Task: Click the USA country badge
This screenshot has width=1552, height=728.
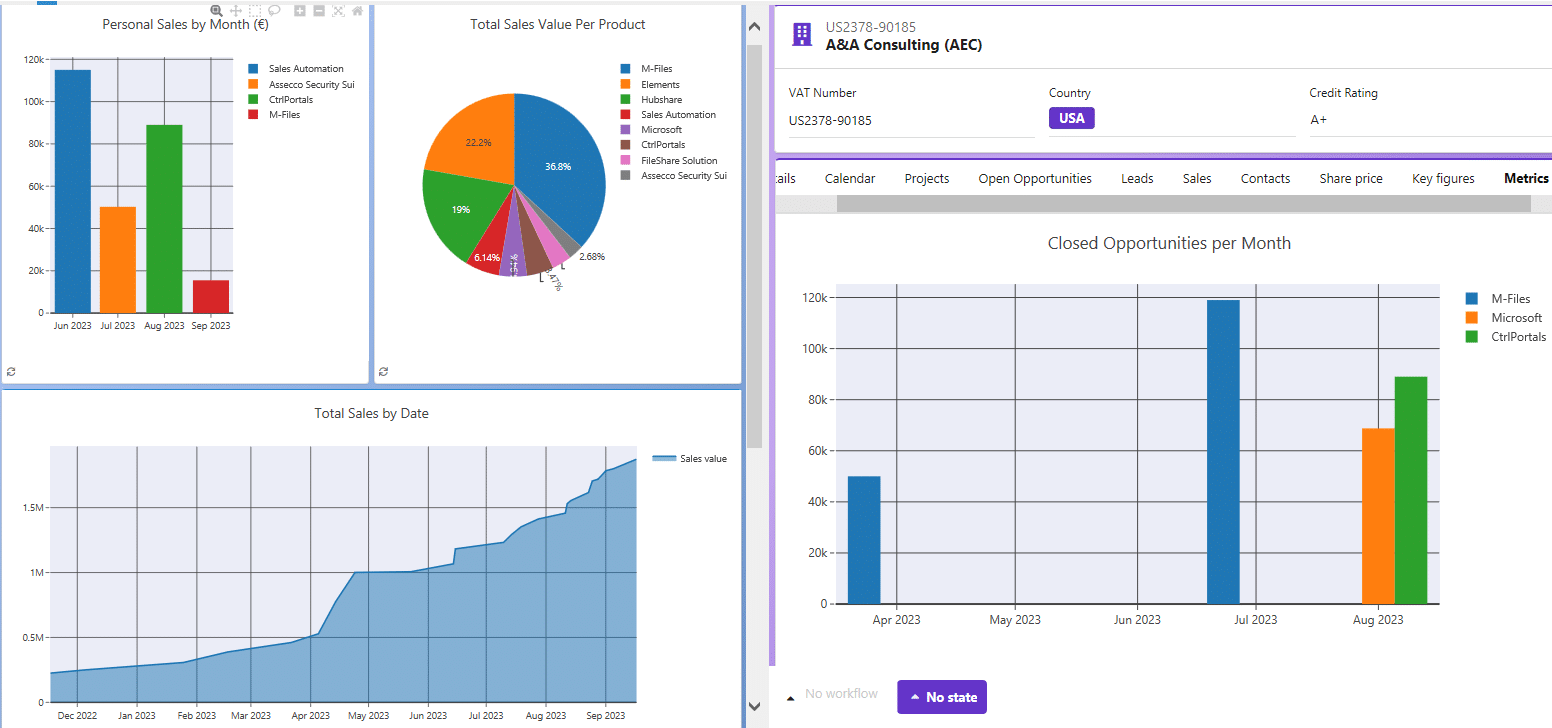Action: (1071, 118)
